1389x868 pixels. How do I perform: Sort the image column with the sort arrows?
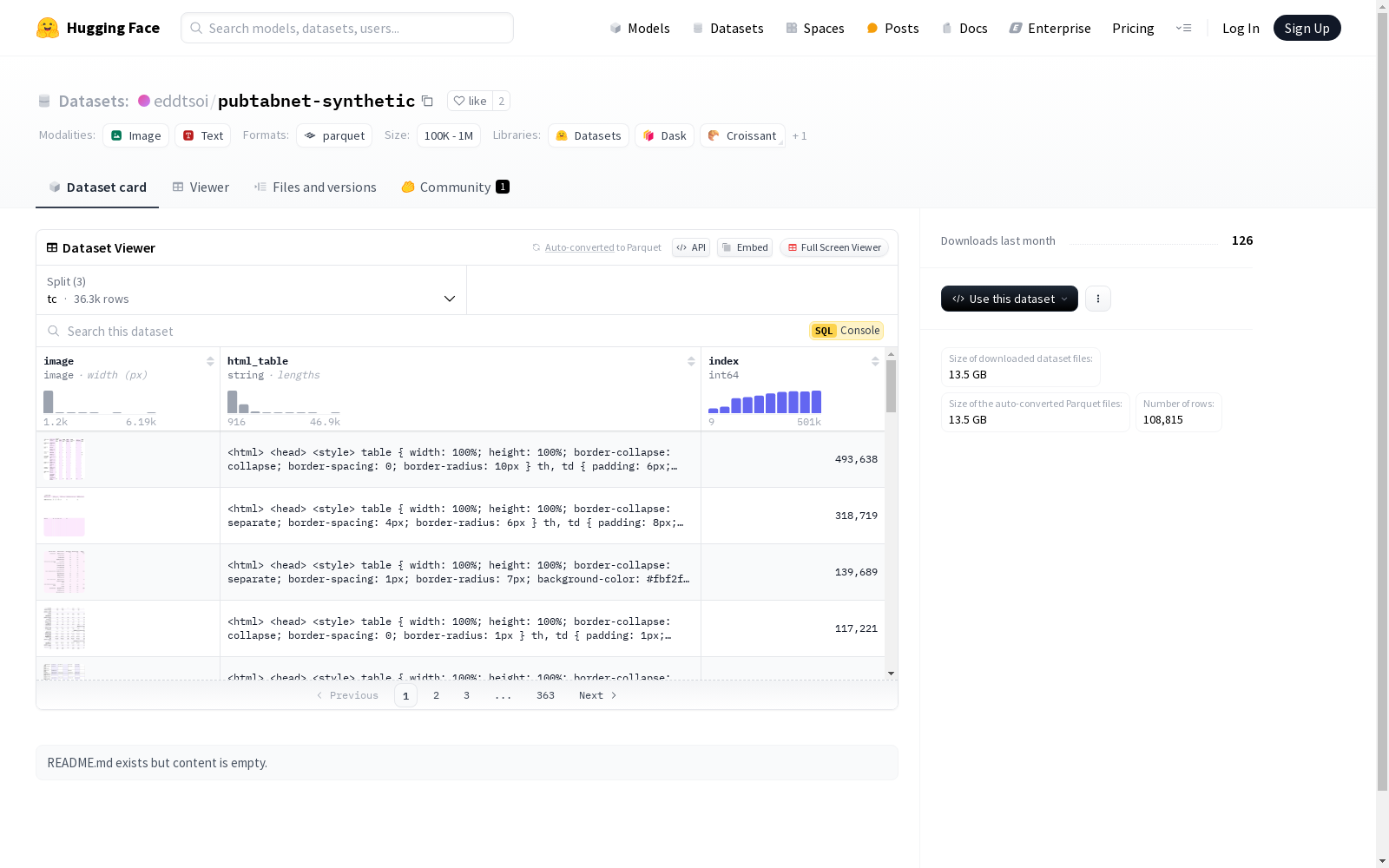(210, 361)
